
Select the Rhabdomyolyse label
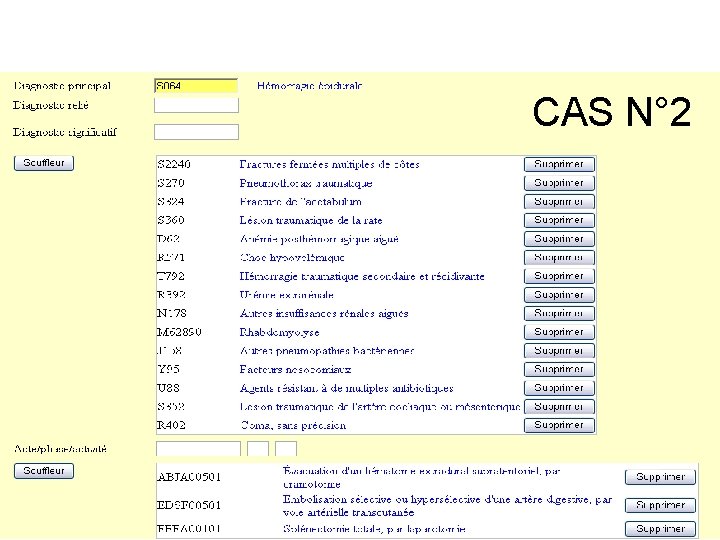(279, 332)
